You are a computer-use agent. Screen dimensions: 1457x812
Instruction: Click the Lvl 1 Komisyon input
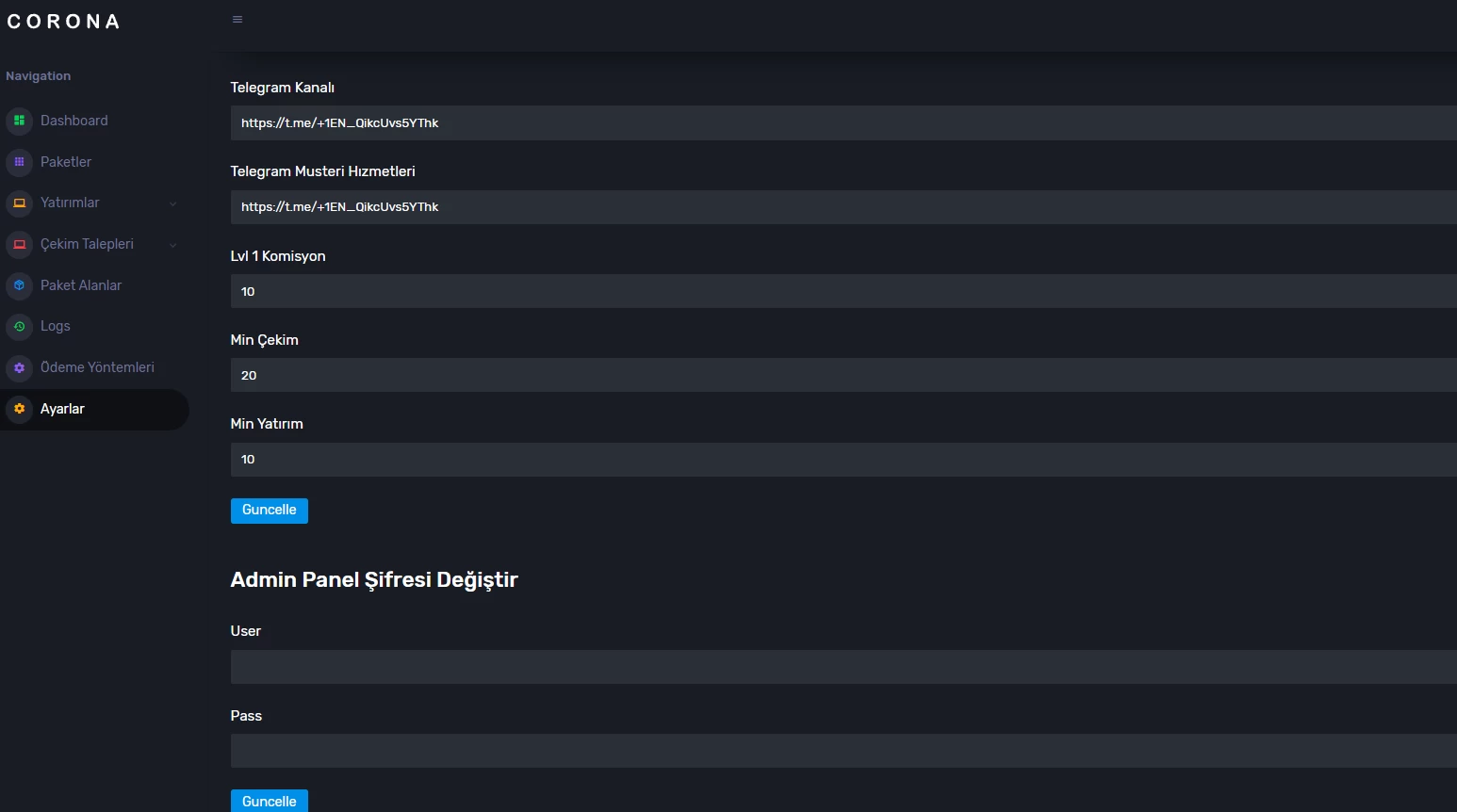tap(843, 291)
